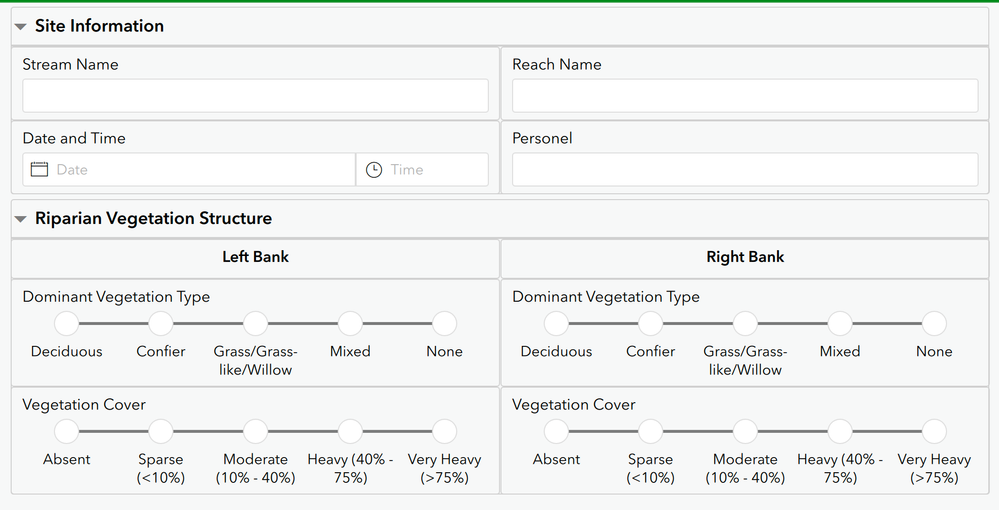Image resolution: width=999 pixels, height=510 pixels.
Task: Select Deciduous for Right Bank vegetation type
Action: pos(556,324)
